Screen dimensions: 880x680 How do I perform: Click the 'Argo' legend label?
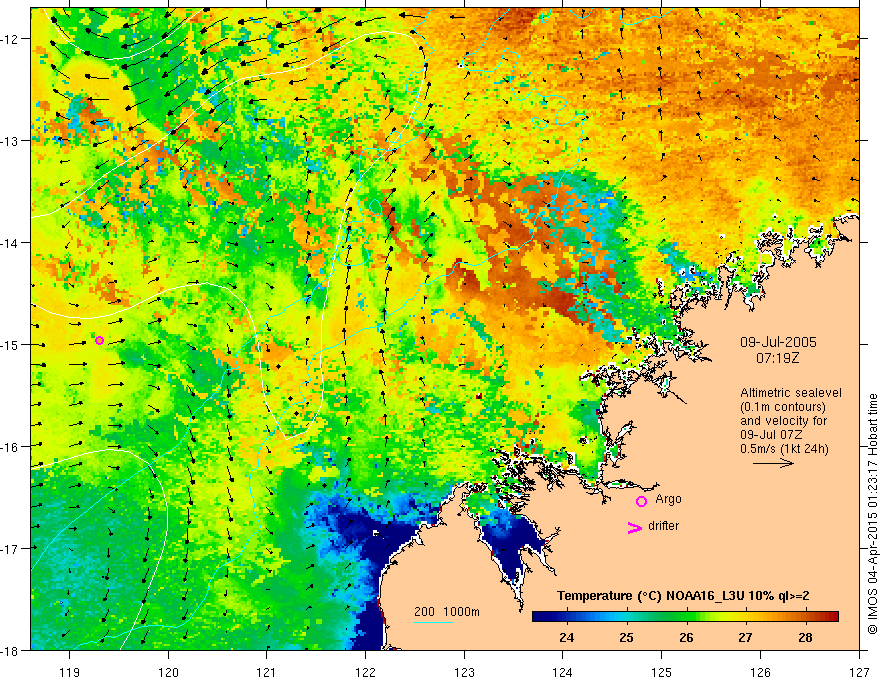tap(668, 499)
